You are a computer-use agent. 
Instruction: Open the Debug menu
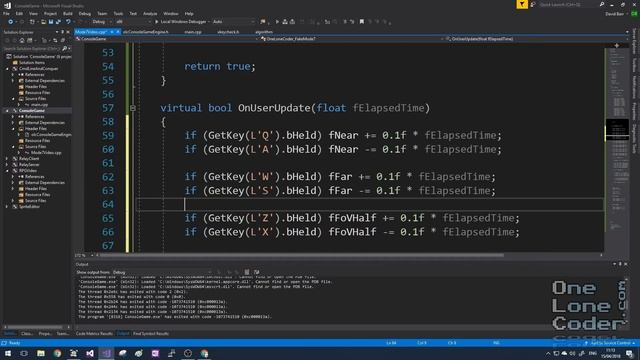[x=84, y=13]
